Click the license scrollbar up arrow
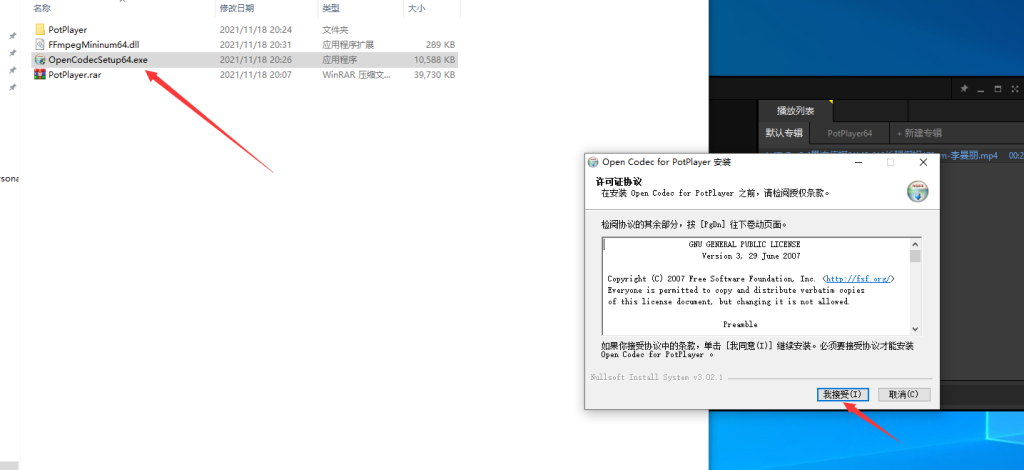This screenshot has height=470, width=1024. click(915, 244)
